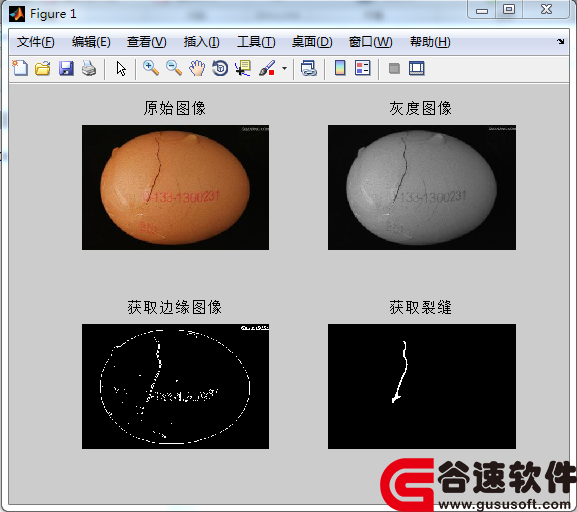Click the Link Plot icon
Viewport: 577px width, 512px height.
point(308,68)
